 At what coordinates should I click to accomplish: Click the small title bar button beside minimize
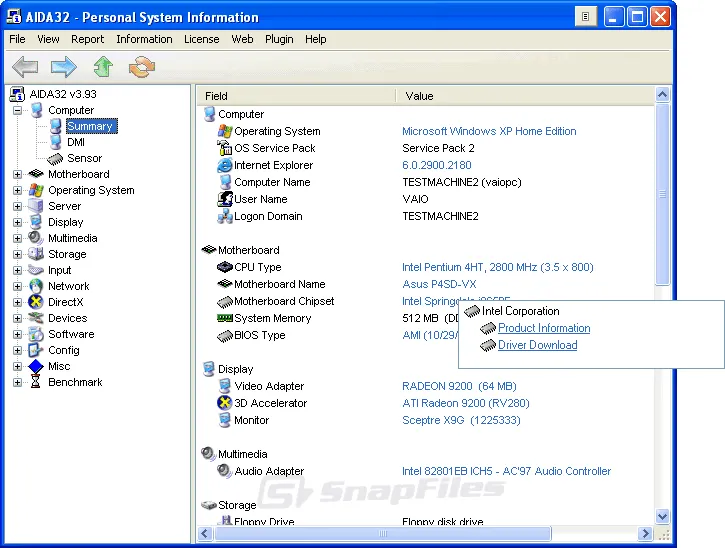[x=585, y=17]
